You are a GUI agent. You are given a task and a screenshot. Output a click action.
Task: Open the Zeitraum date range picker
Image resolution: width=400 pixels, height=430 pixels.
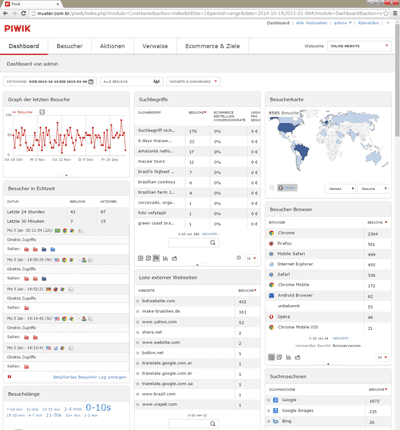point(50,81)
